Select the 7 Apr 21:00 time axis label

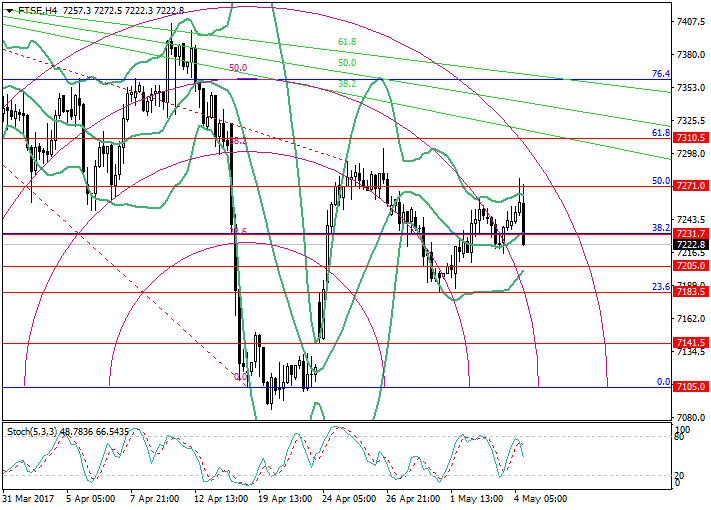tap(155, 499)
